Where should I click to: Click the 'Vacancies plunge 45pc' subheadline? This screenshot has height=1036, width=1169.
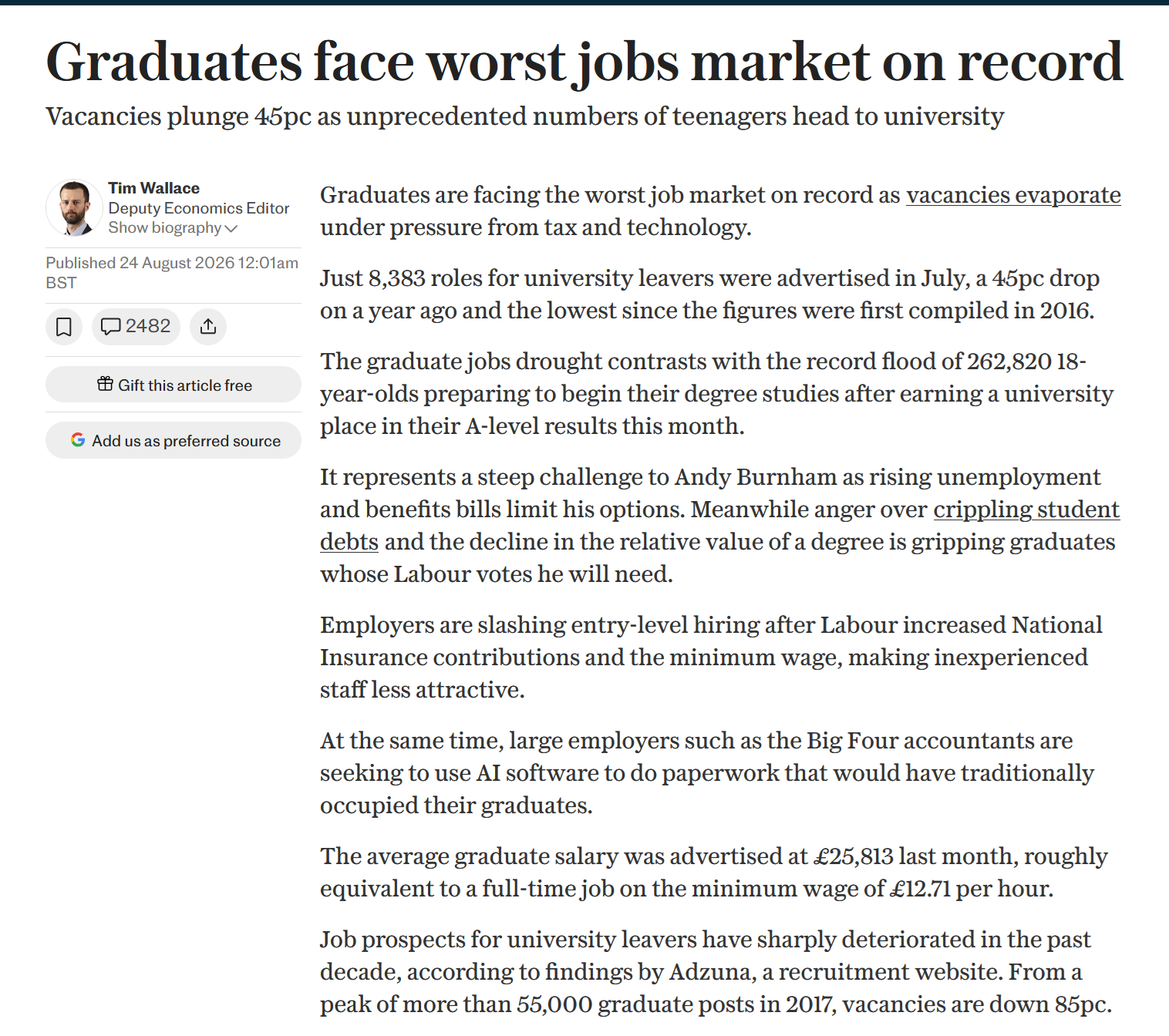(x=525, y=116)
